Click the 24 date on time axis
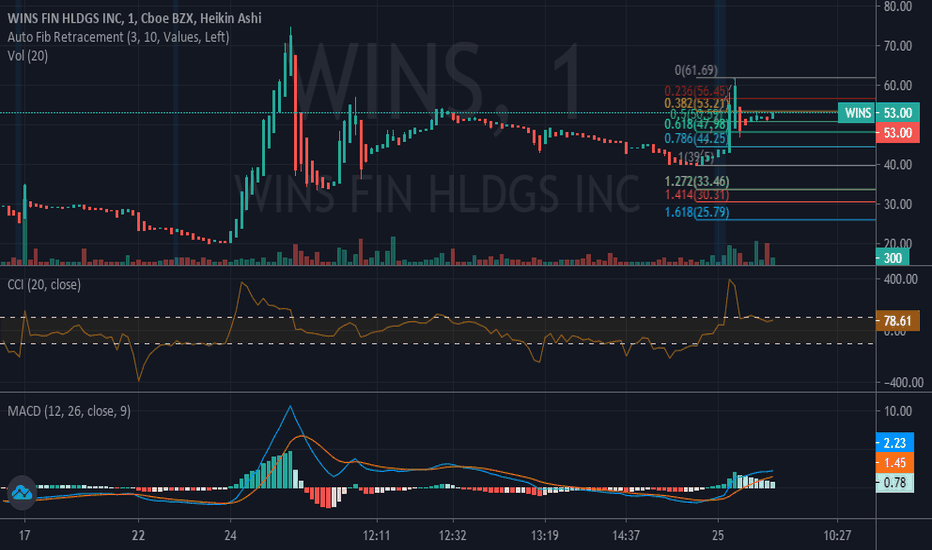 point(231,536)
